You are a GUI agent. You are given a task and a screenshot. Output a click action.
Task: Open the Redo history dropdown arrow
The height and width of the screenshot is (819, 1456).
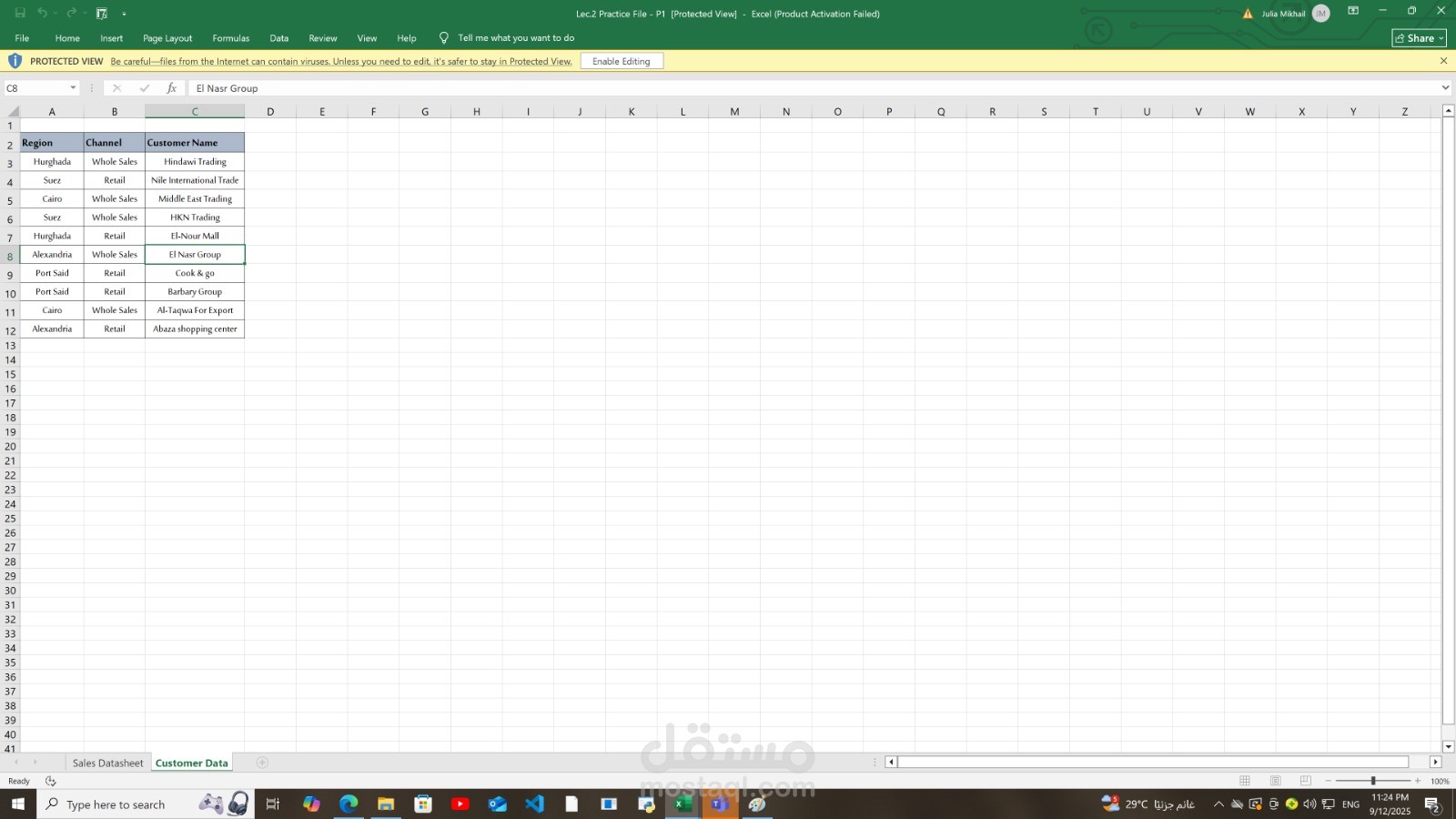click(85, 14)
